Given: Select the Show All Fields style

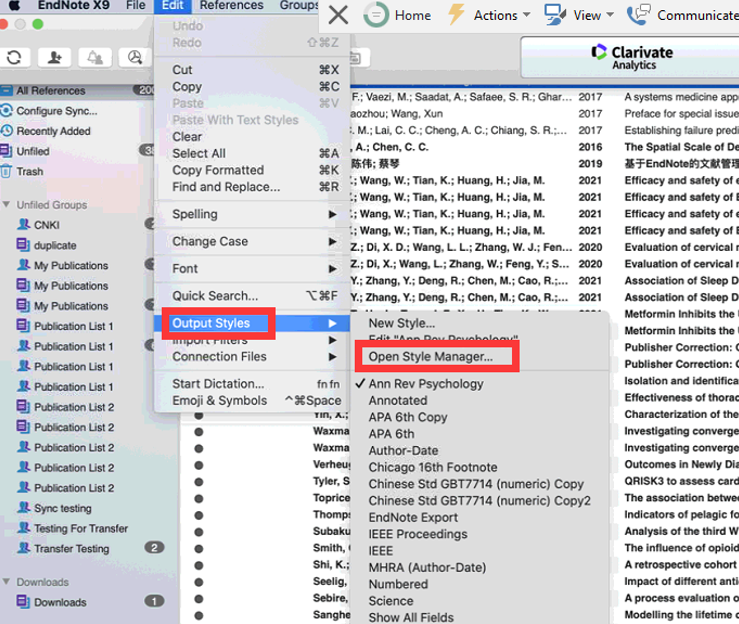Looking at the screenshot, I should (x=411, y=617).
